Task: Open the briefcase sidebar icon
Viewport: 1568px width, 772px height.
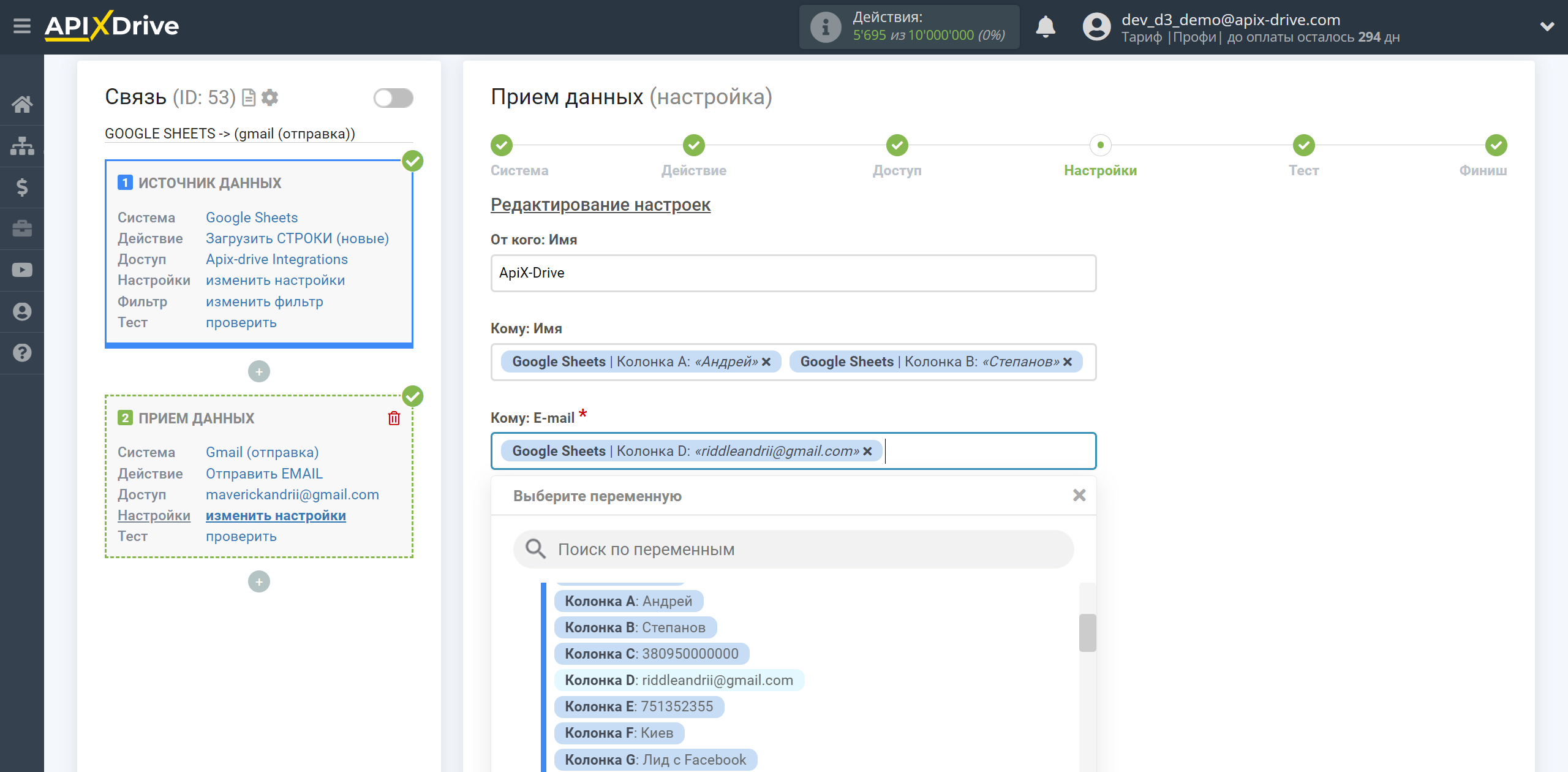Action: 22,229
